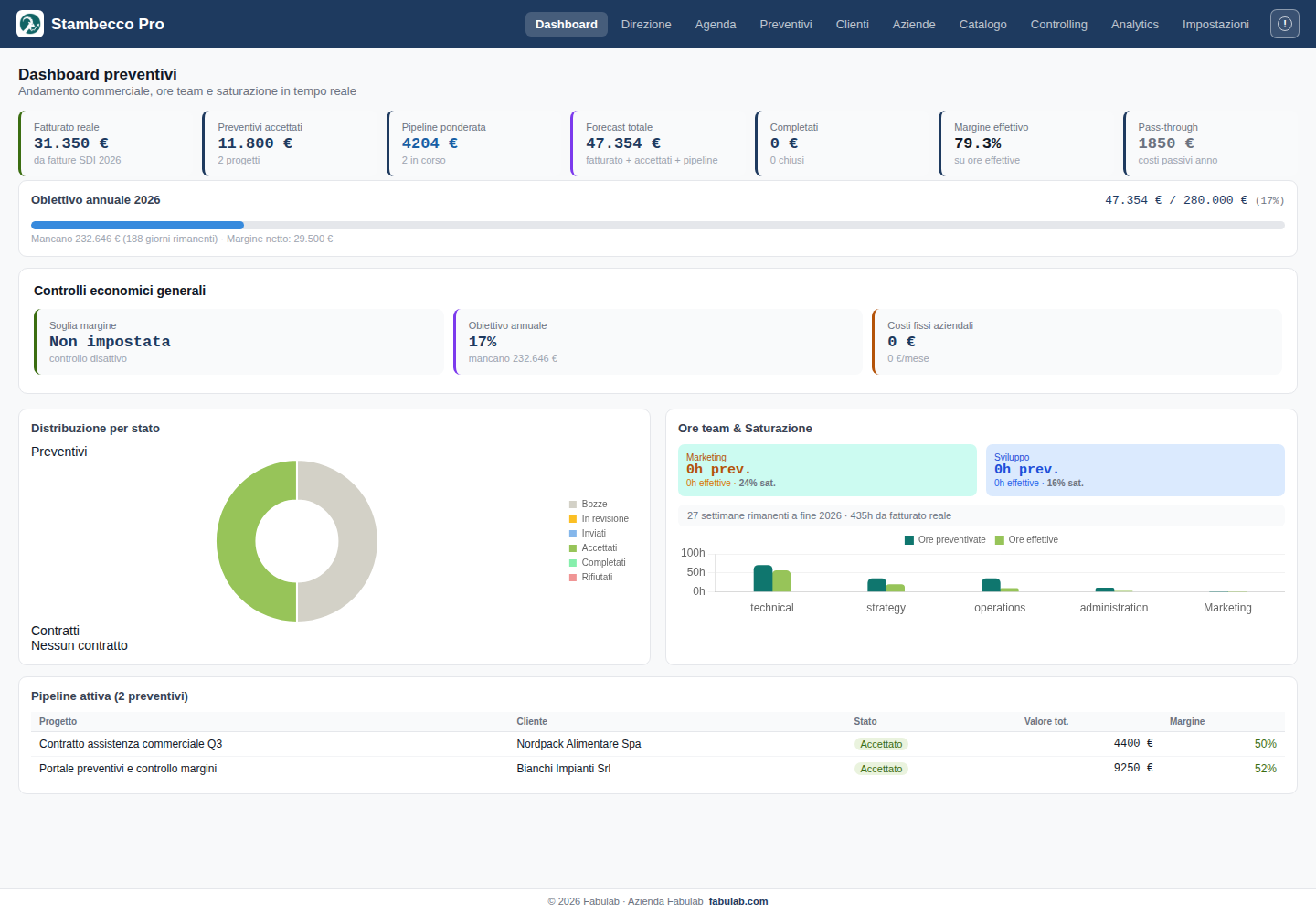Click the operations bar in the chart

click(991, 585)
